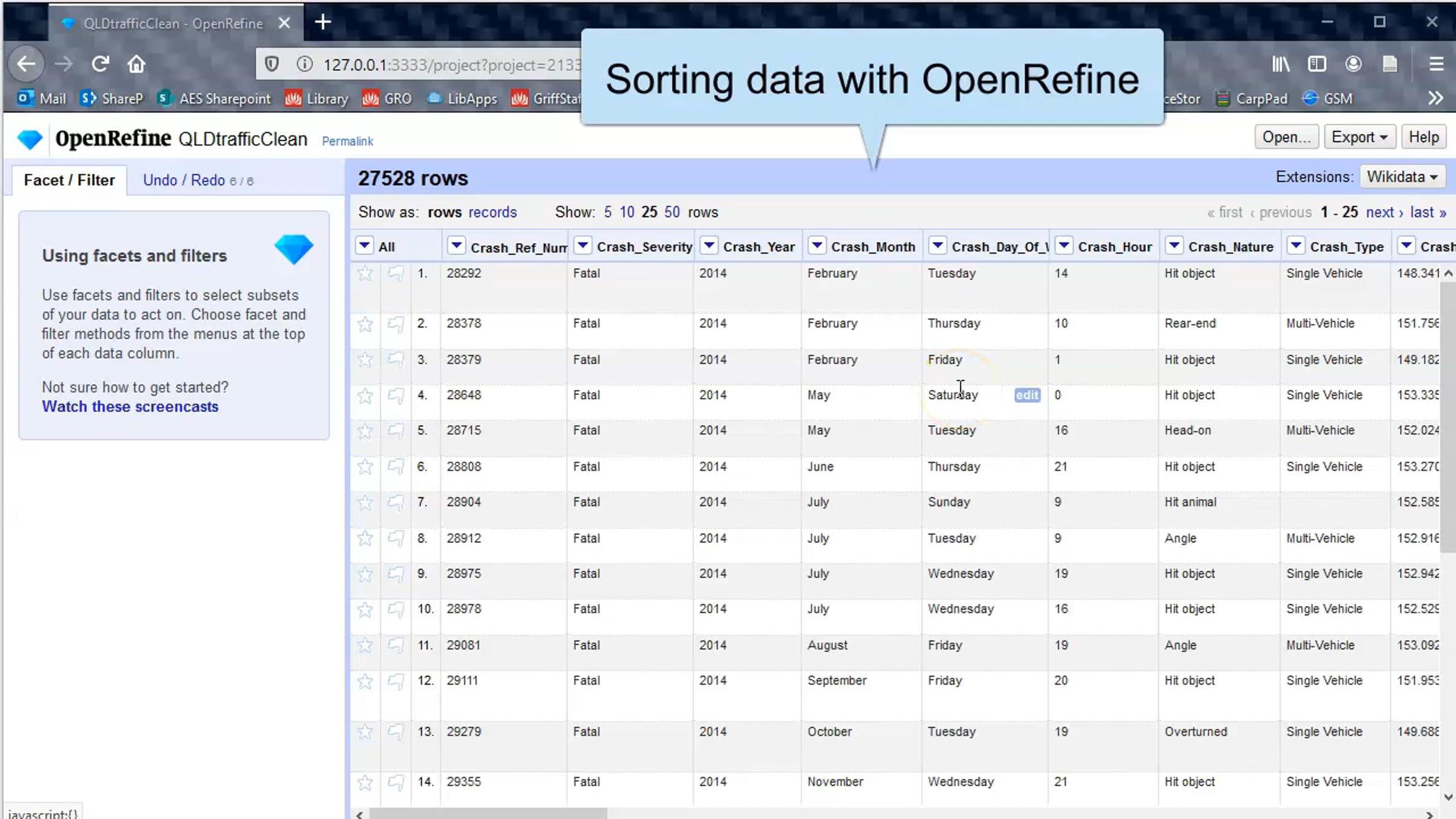Open the Firefox account icon
The width and height of the screenshot is (1456, 819).
(x=1353, y=64)
